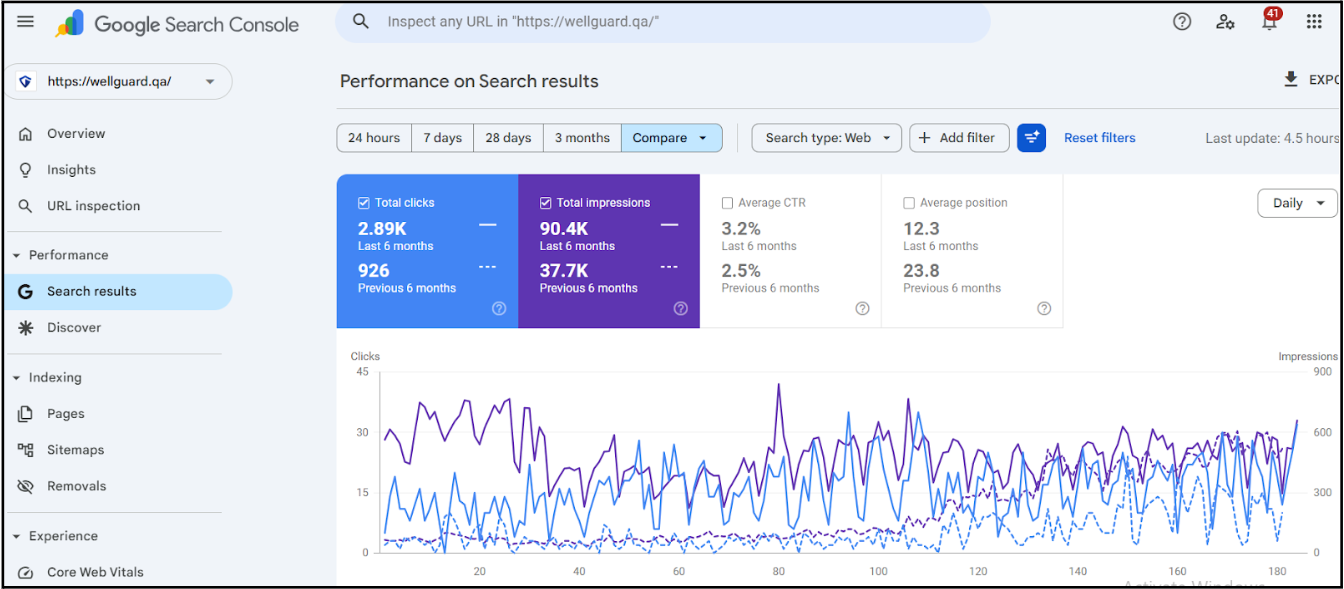Open users and permissions settings
The width and height of the screenshot is (1344, 589).
click(1225, 21)
